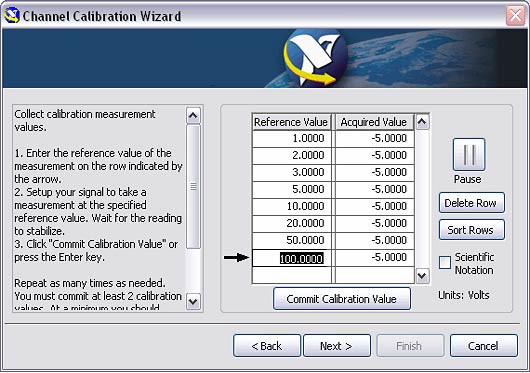This screenshot has height=373, width=530.
Task: Click the Channel Calibration Wizard title icon
Action: coord(12,16)
